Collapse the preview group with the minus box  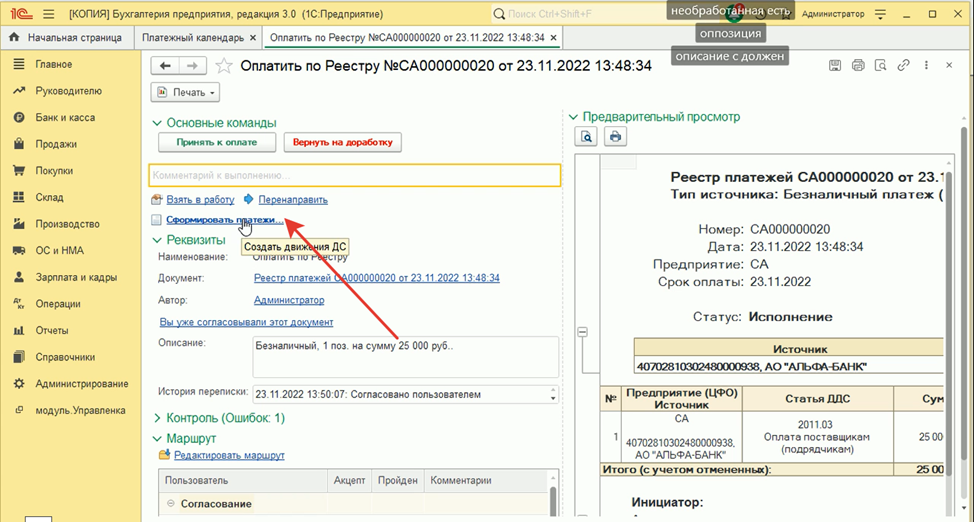(583, 332)
